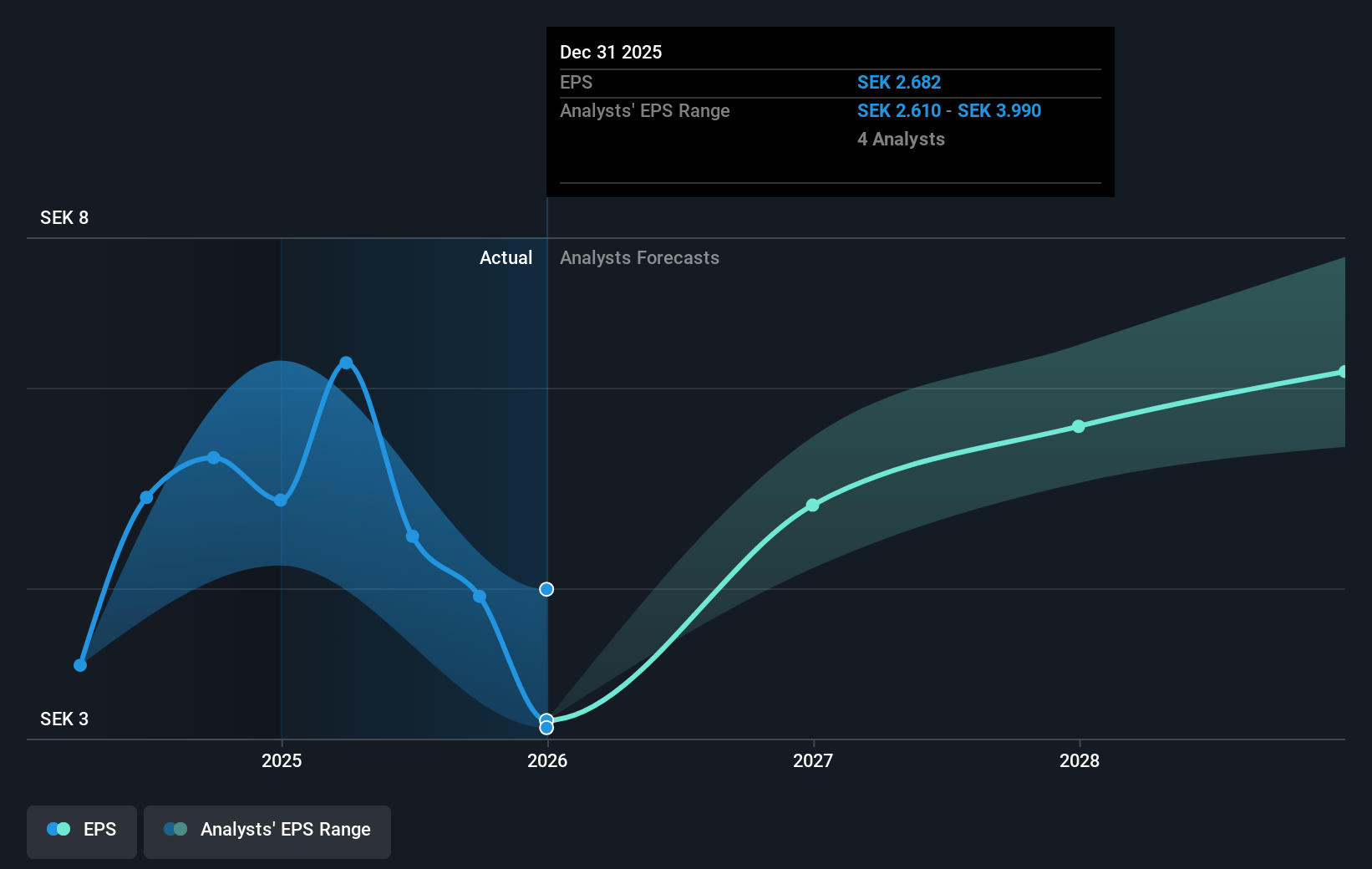Toggle the Analysts' EPS Range legend button
Screen dimensions: 1372x869
267,830
